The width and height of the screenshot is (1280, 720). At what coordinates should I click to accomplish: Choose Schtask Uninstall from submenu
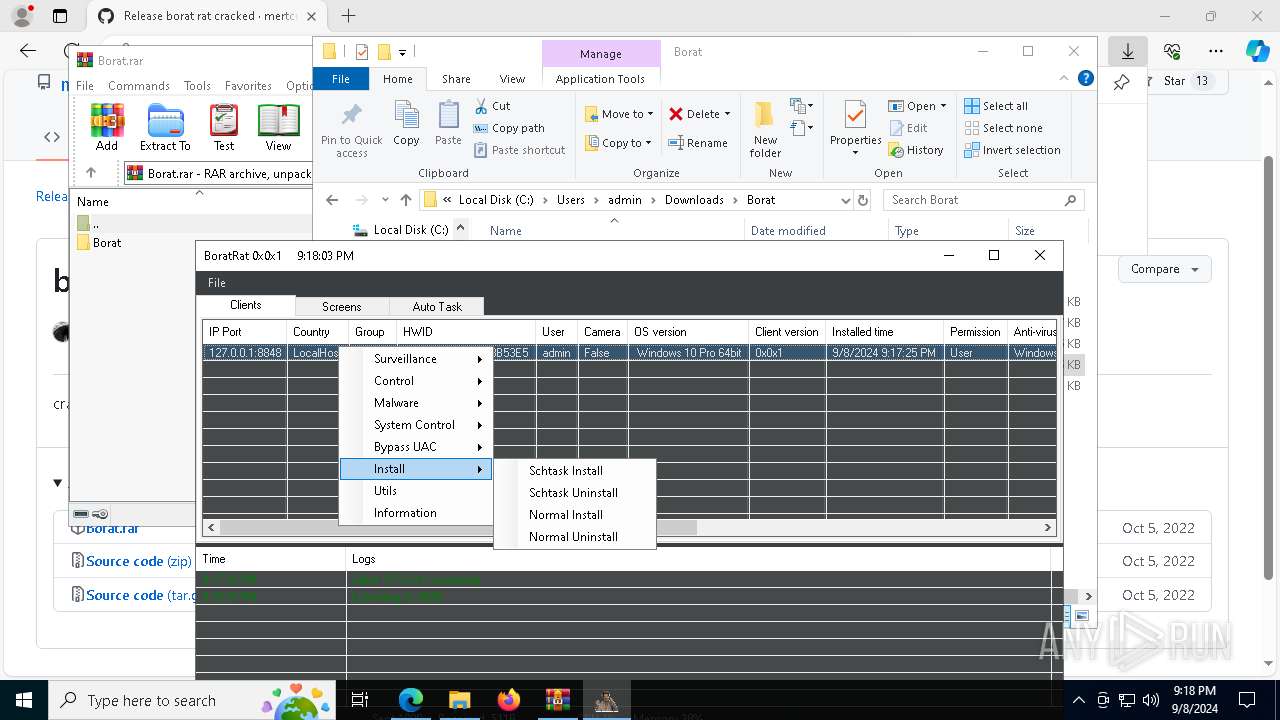coord(575,493)
